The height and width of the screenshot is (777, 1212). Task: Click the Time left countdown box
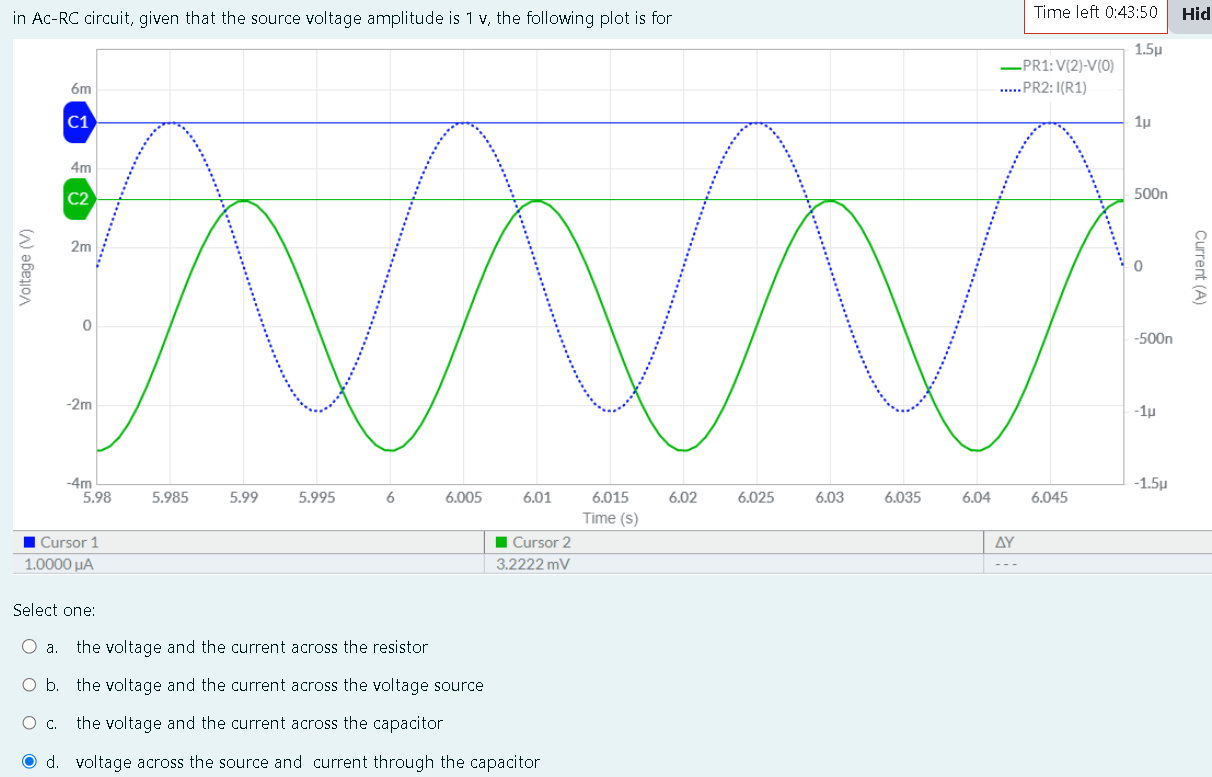click(1095, 14)
